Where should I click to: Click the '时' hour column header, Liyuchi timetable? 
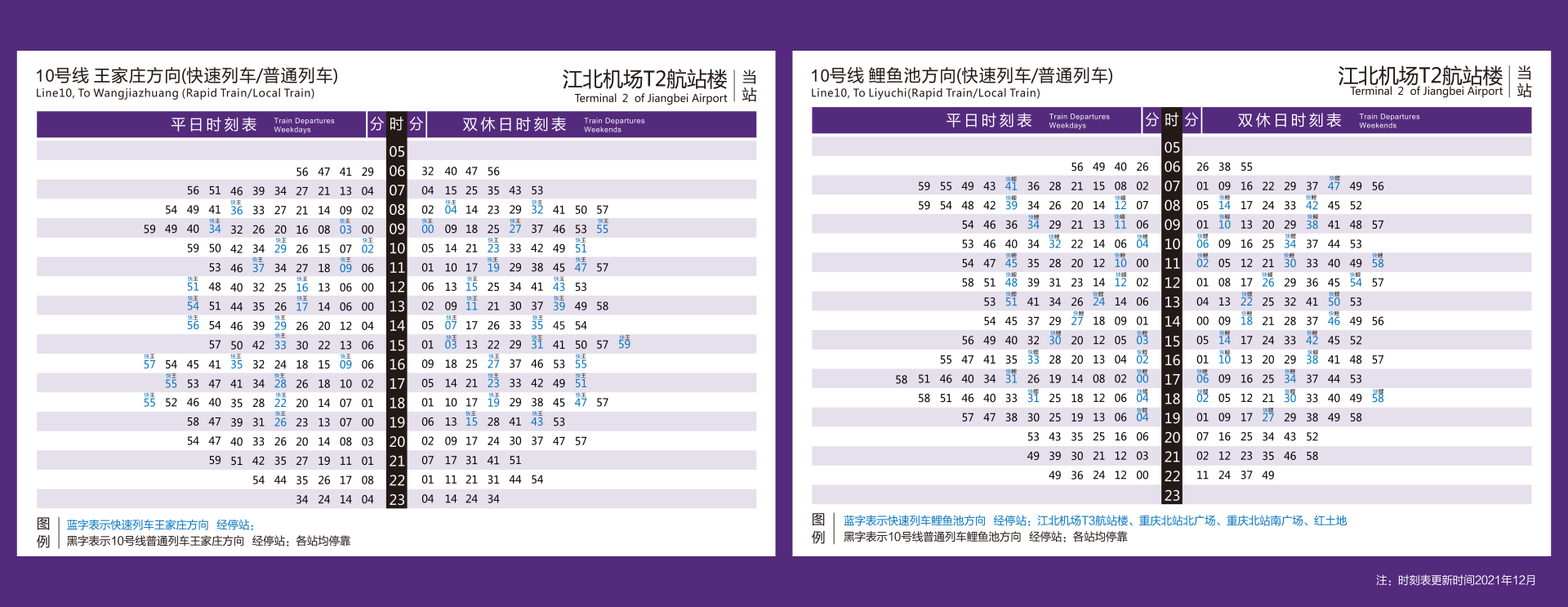(1171, 120)
